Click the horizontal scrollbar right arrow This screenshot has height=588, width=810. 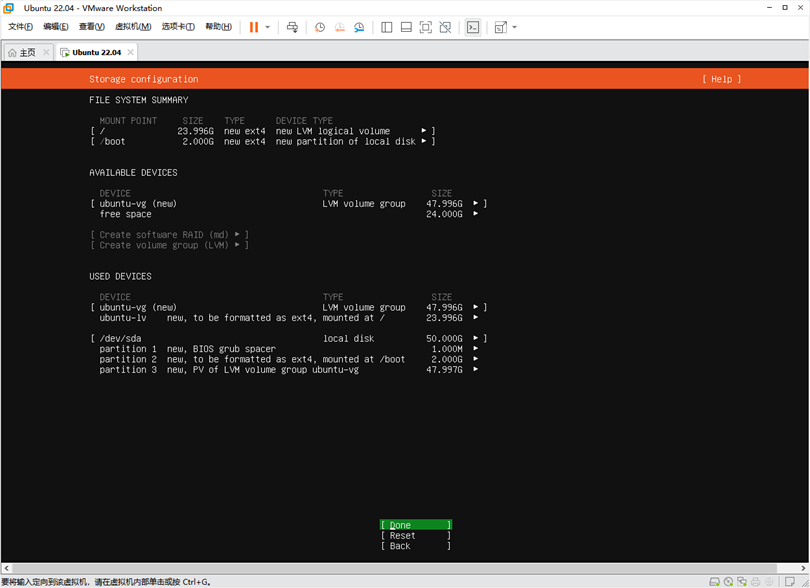[804, 568]
